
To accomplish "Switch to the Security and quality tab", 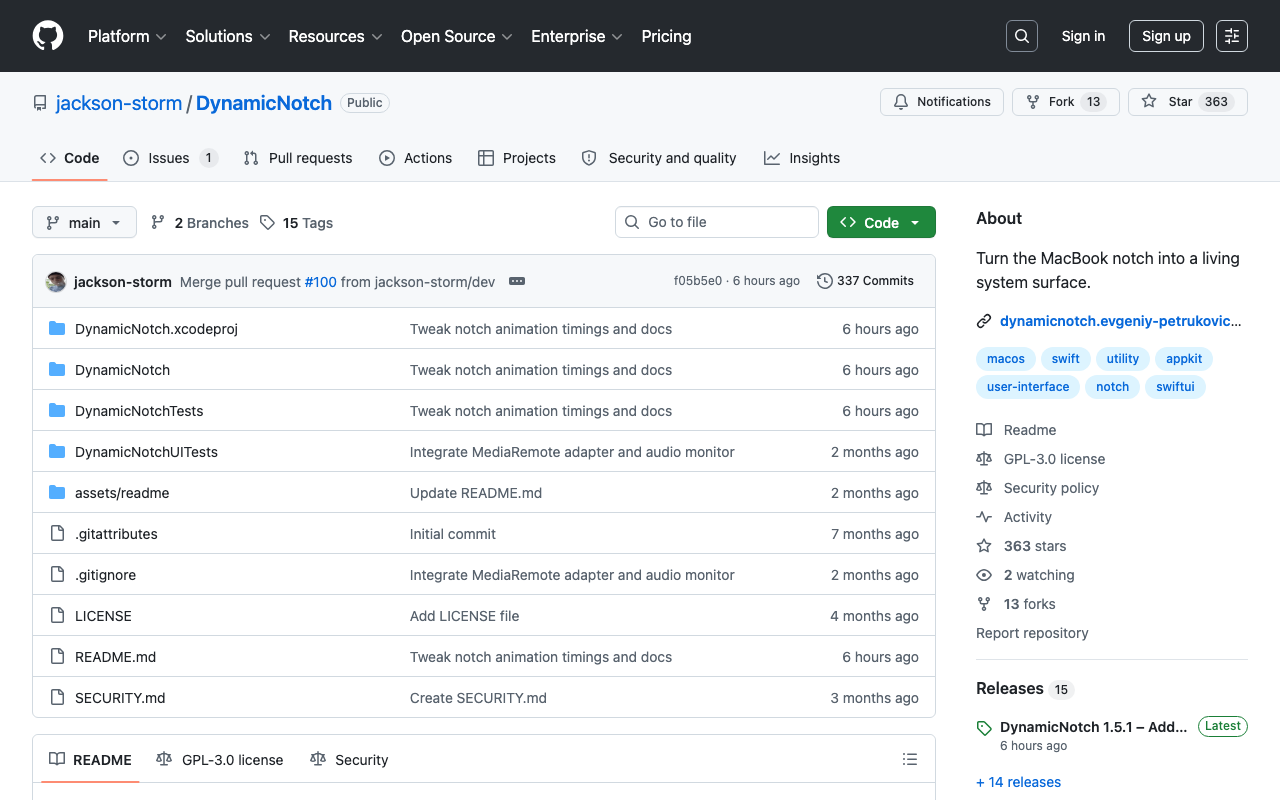I will tap(659, 158).
